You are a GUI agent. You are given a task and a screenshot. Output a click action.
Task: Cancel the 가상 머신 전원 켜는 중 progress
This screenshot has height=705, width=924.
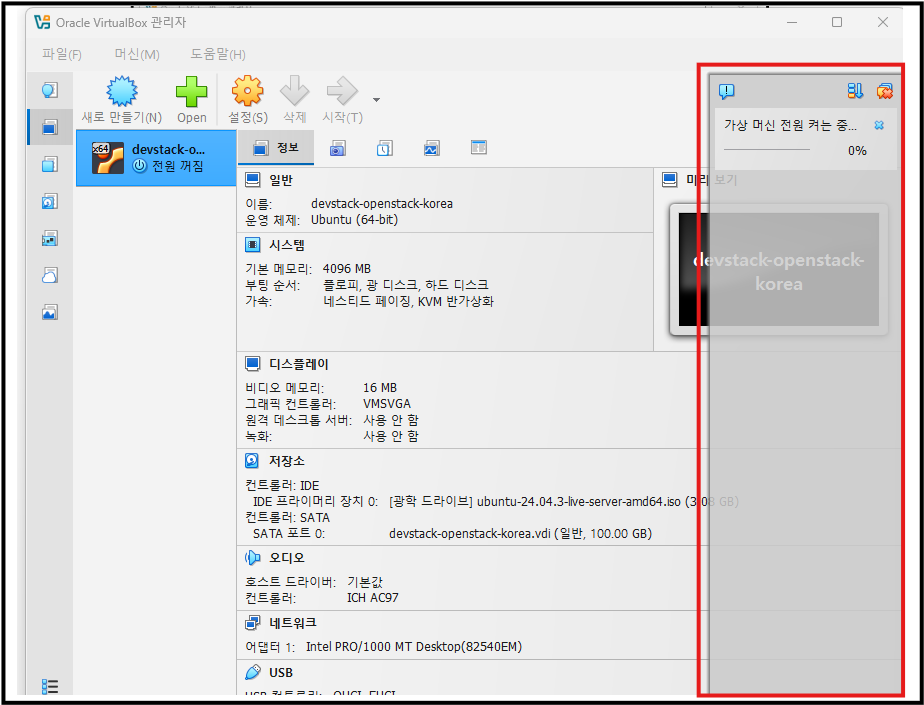[x=879, y=125]
